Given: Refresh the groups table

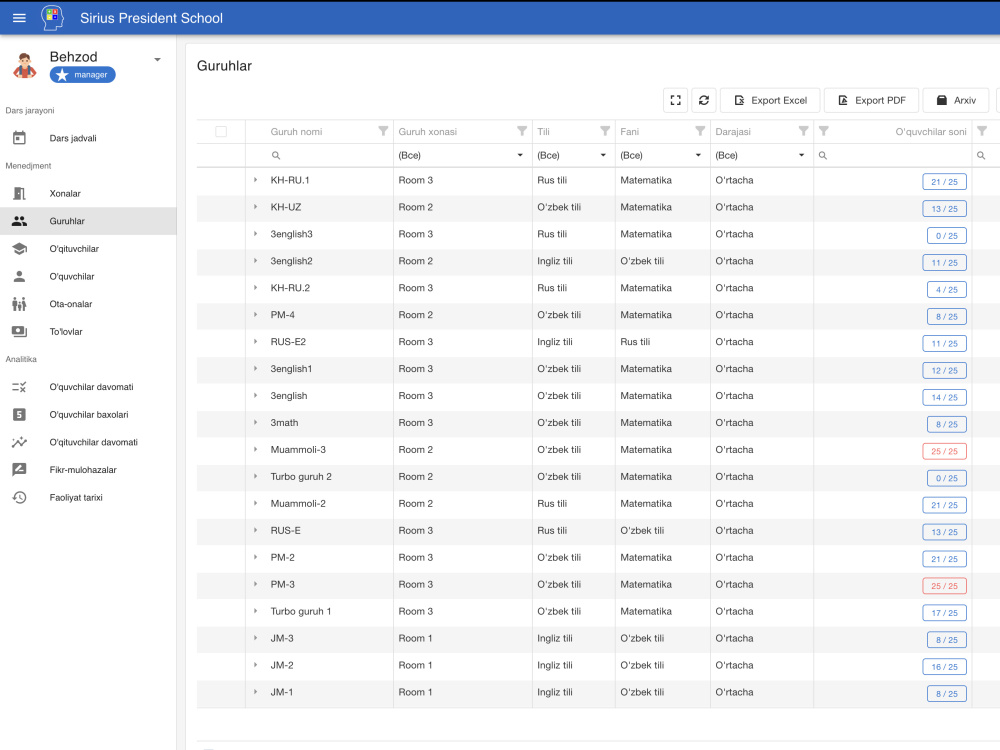Looking at the screenshot, I should (704, 100).
